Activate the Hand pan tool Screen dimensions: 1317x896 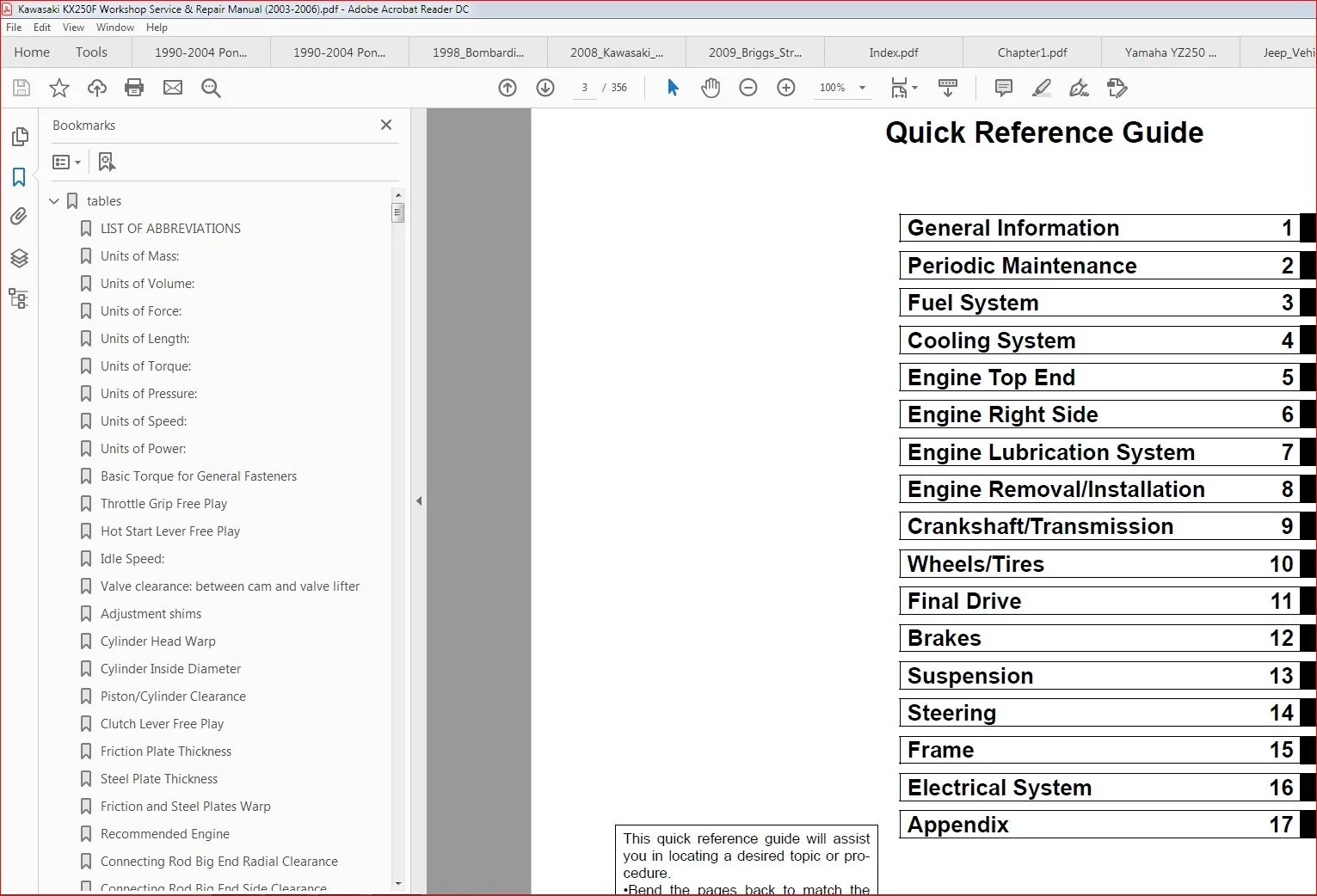[711, 88]
